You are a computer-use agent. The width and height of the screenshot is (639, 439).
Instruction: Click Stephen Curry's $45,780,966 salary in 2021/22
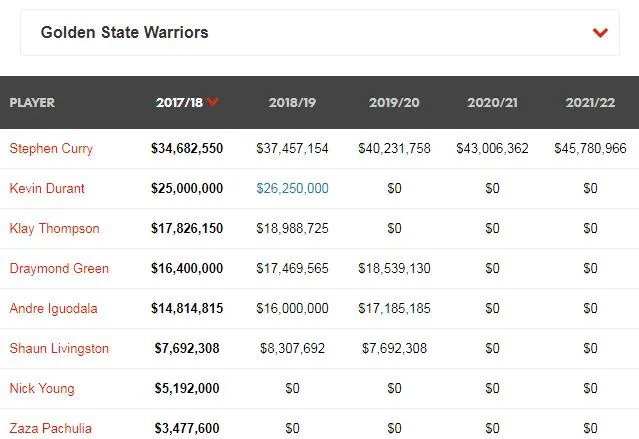pos(590,148)
